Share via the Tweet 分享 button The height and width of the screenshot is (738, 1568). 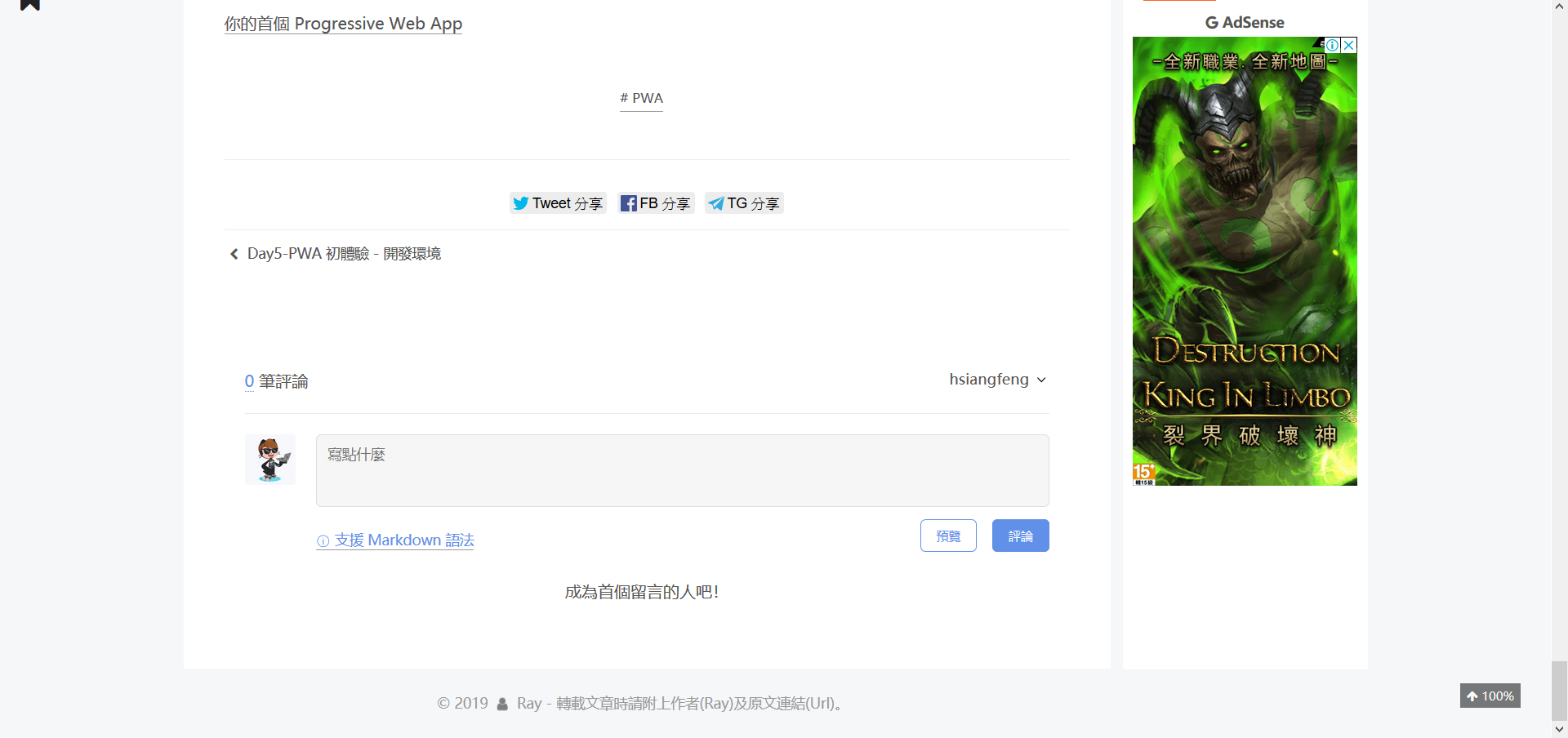(x=558, y=203)
